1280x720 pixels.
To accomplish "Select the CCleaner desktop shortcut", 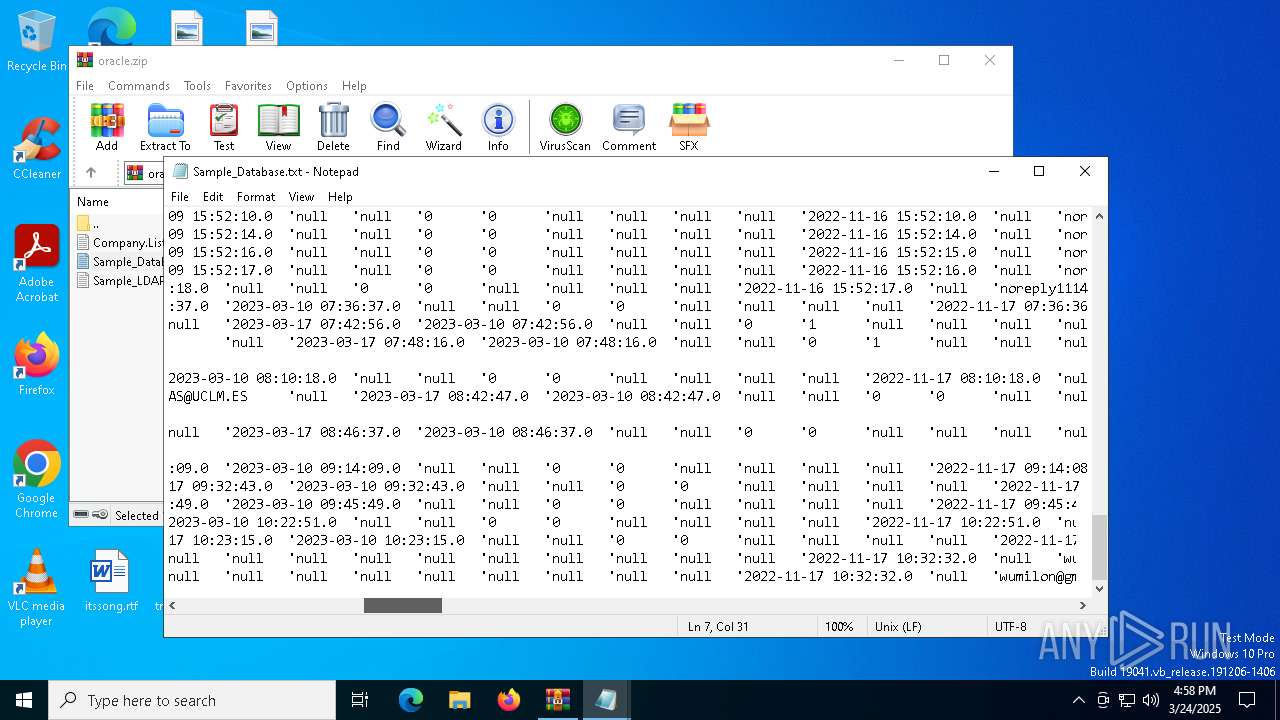I will click(36, 148).
